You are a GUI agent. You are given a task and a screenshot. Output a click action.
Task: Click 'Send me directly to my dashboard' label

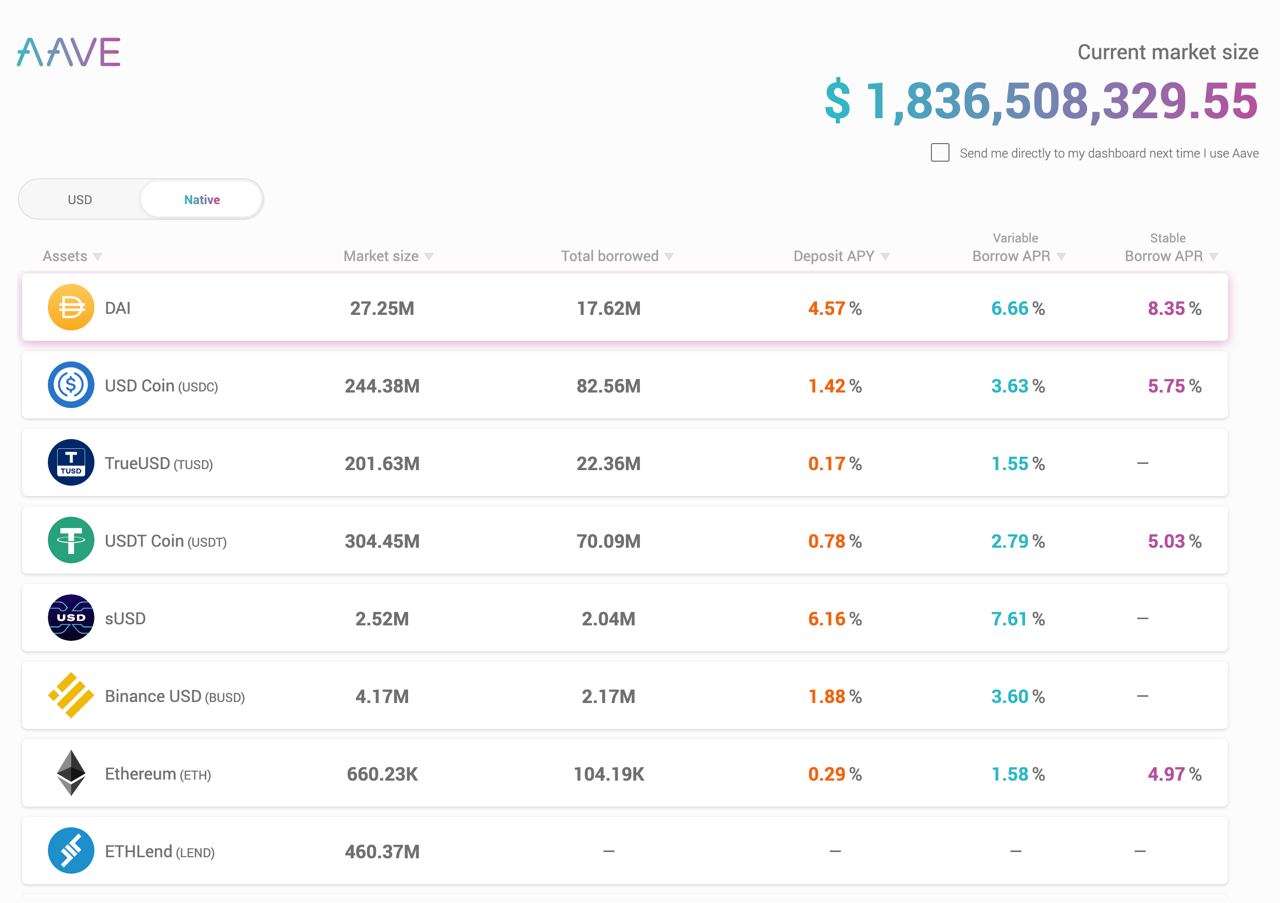click(x=1109, y=153)
